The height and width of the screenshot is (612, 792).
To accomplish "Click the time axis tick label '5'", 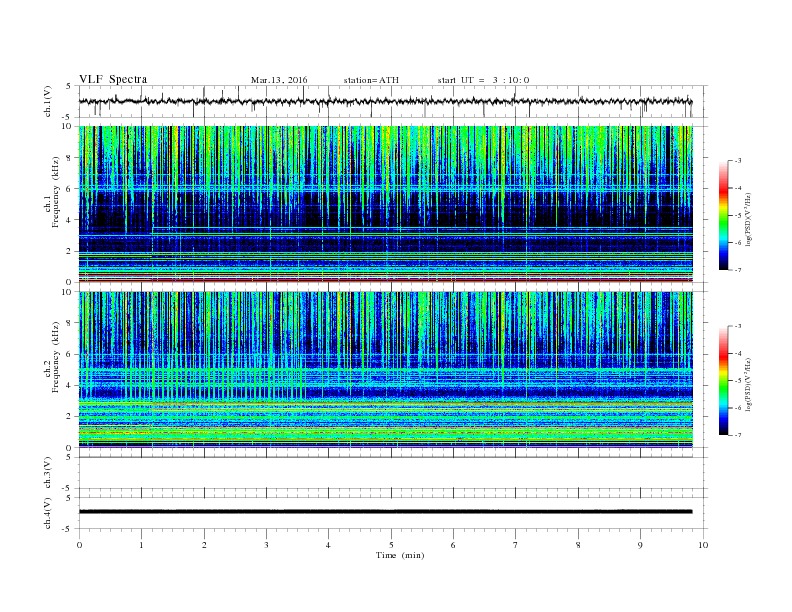I will point(391,545).
